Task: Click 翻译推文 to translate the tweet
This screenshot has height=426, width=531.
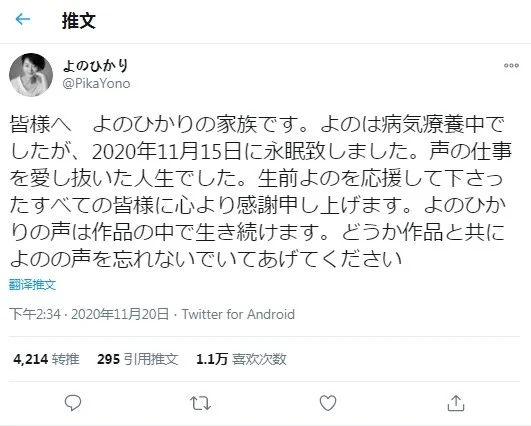Action: coord(32,285)
